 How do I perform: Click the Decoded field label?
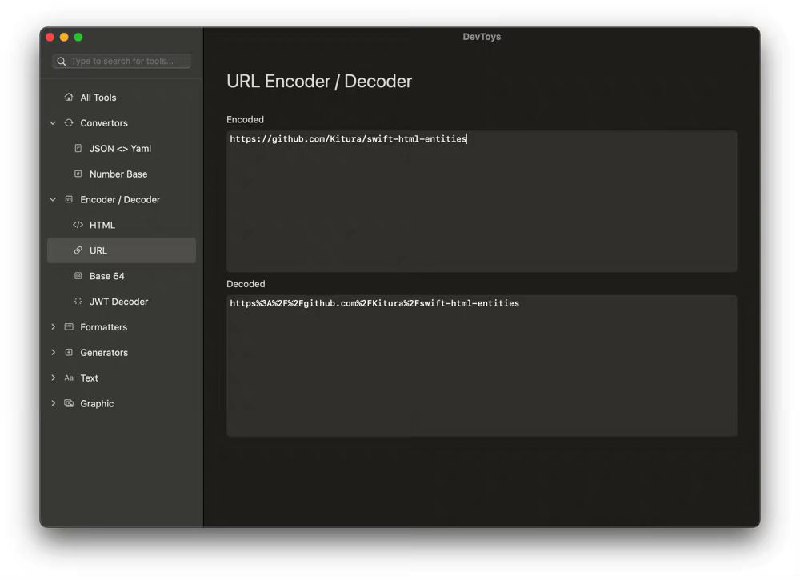(x=246, y=284)
